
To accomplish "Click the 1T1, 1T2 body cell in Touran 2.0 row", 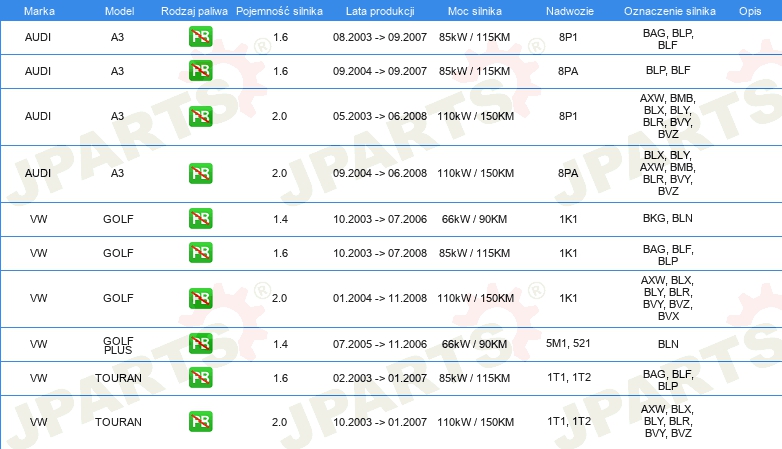I will (x=569, y=421).
